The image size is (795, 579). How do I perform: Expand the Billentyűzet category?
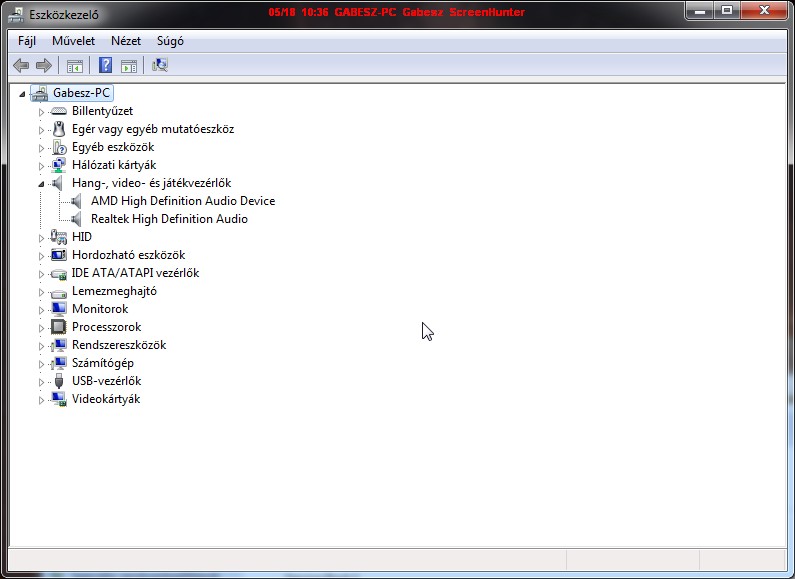click(x=41, y=112)
